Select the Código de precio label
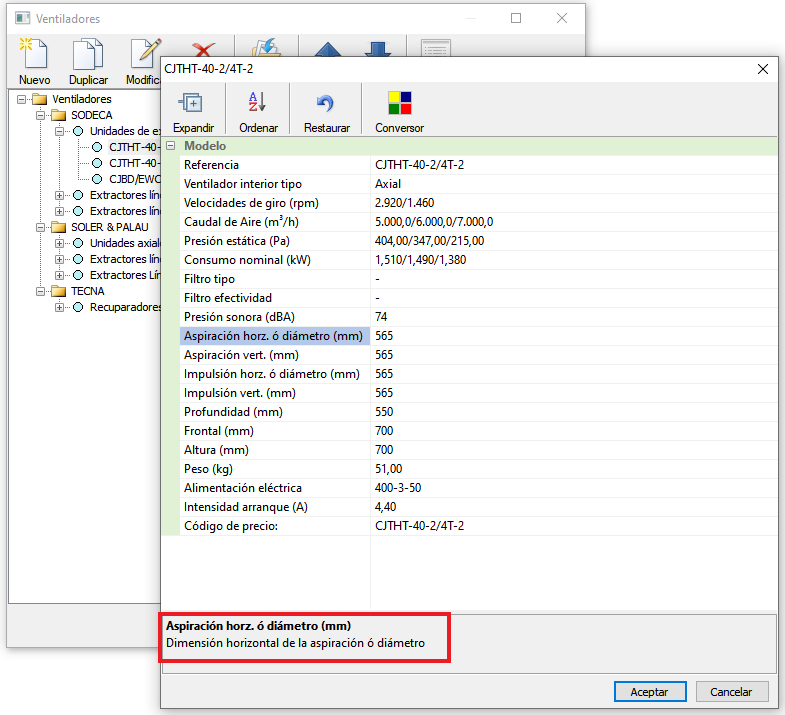This screenshot has width=785, height=715. point(231,526)
